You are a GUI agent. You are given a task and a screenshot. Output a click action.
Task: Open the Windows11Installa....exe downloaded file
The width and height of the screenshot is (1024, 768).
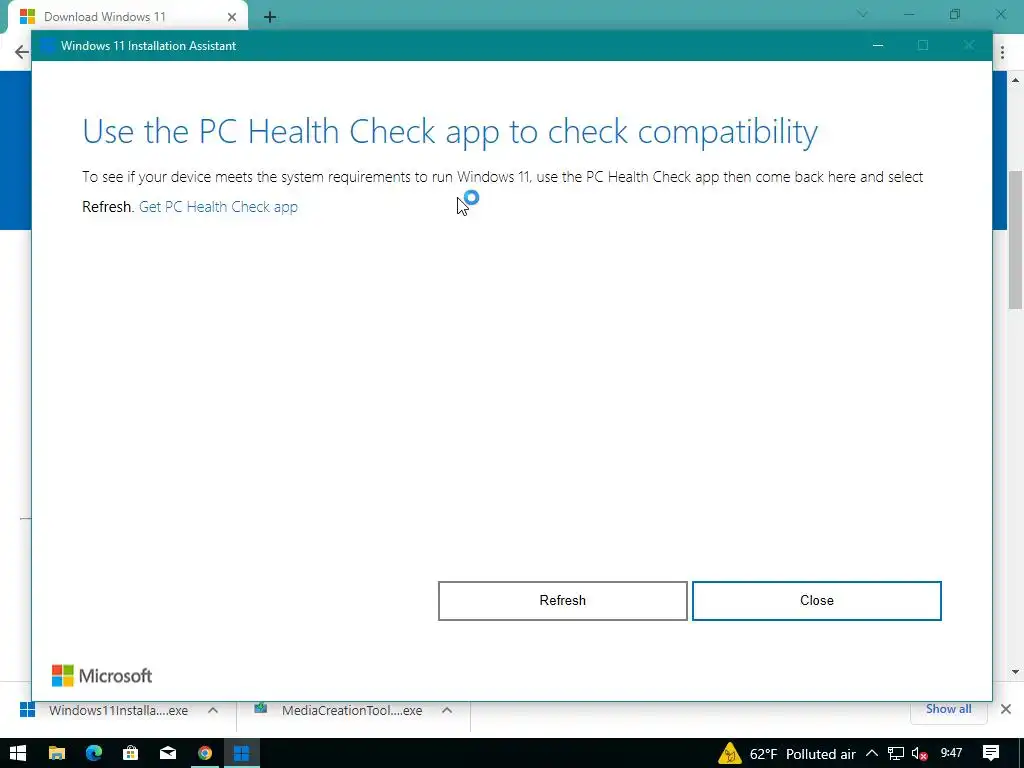coord(104,710)
